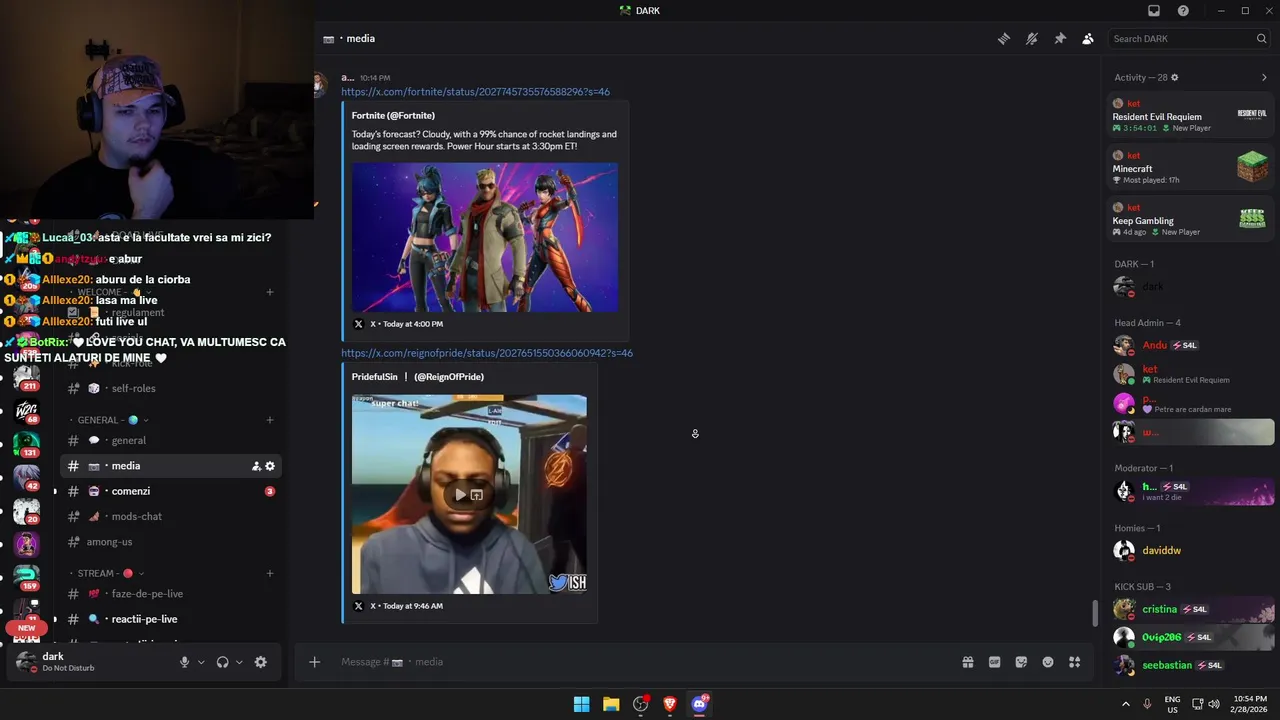The width and height of the screenshot is (1280, 720).
Task: Open invite icon on media channel
Action: point(256,466)
